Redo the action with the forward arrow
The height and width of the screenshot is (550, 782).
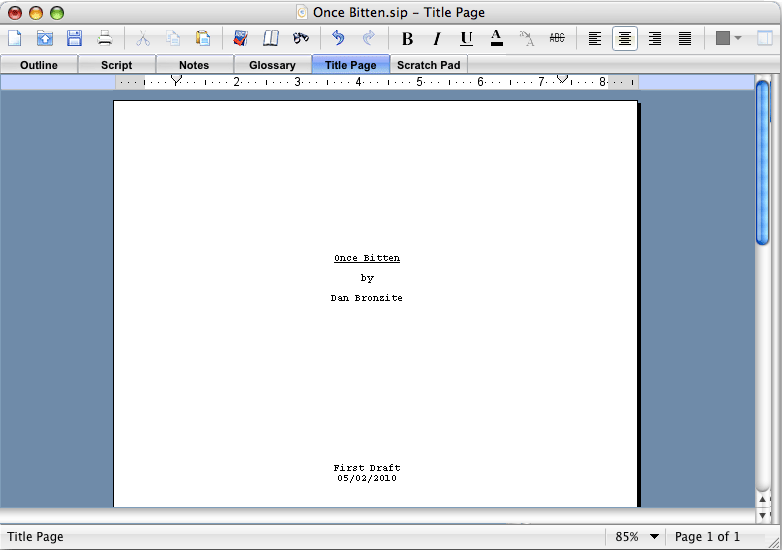coord(369,38)
